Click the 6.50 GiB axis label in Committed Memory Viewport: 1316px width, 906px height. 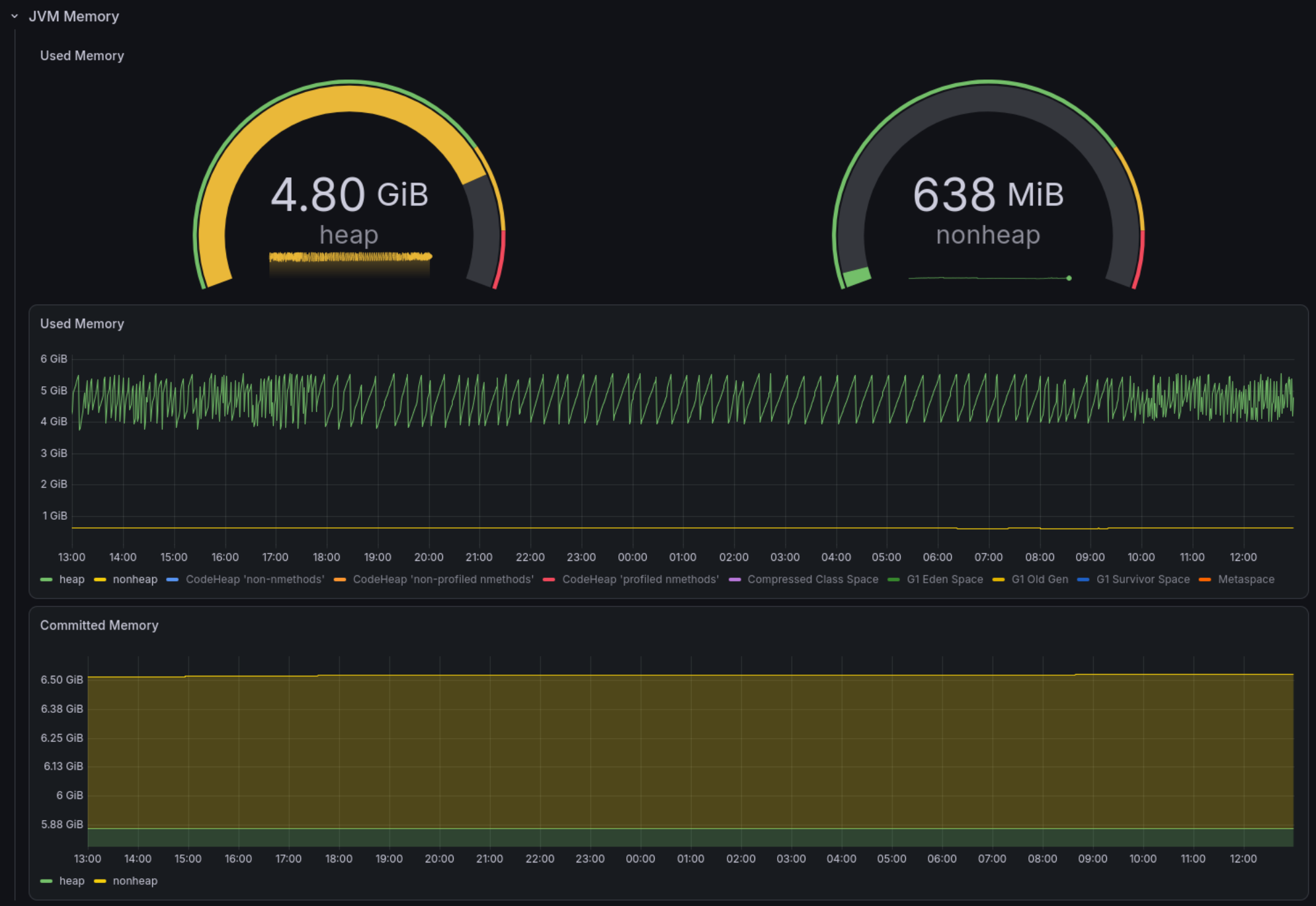click(62, 680)
